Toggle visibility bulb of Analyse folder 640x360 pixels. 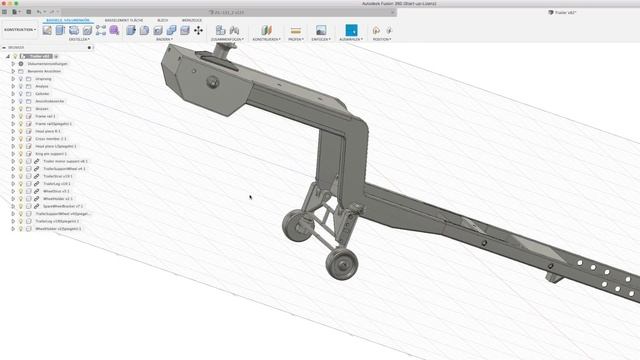[21, 86]
